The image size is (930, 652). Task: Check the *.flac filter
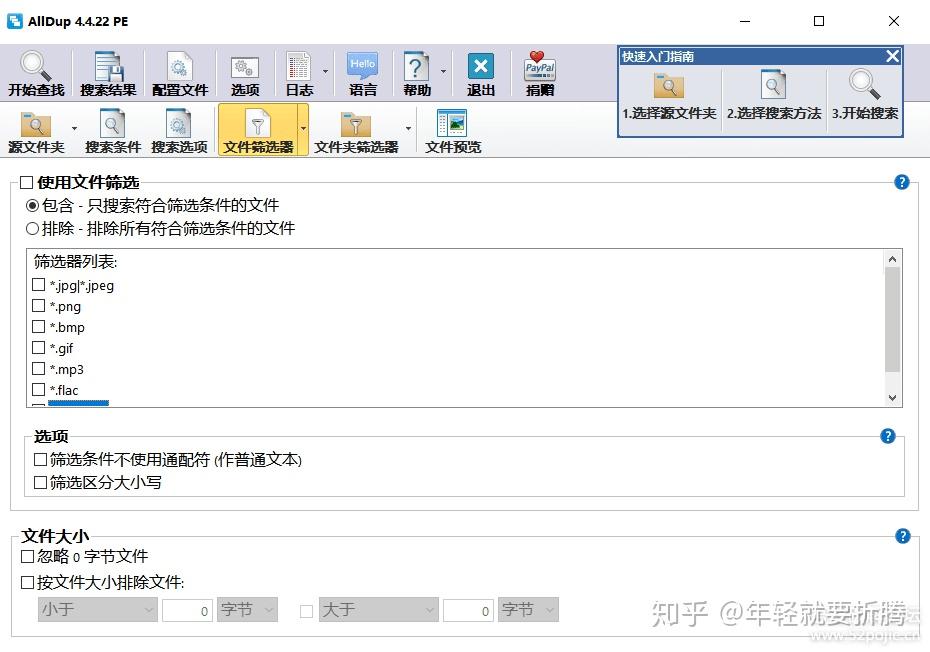pyautogui.click(x=39, y=389)
